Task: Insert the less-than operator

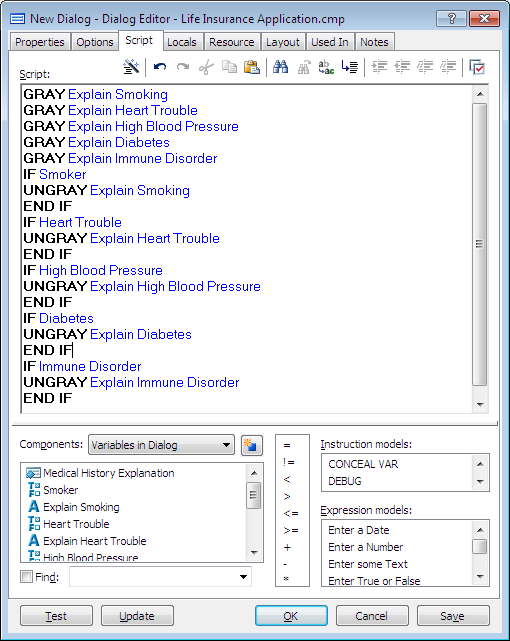Action: pos(287,479)
